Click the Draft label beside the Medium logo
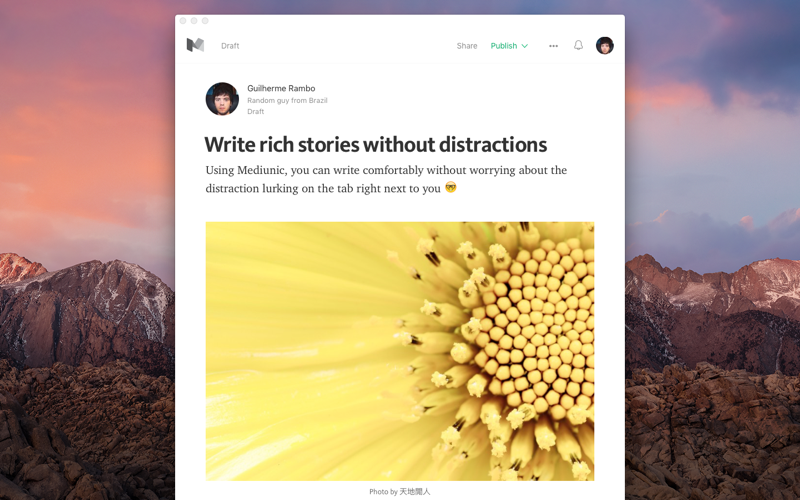This screenshot has height=500, width=800. (230, 46)
